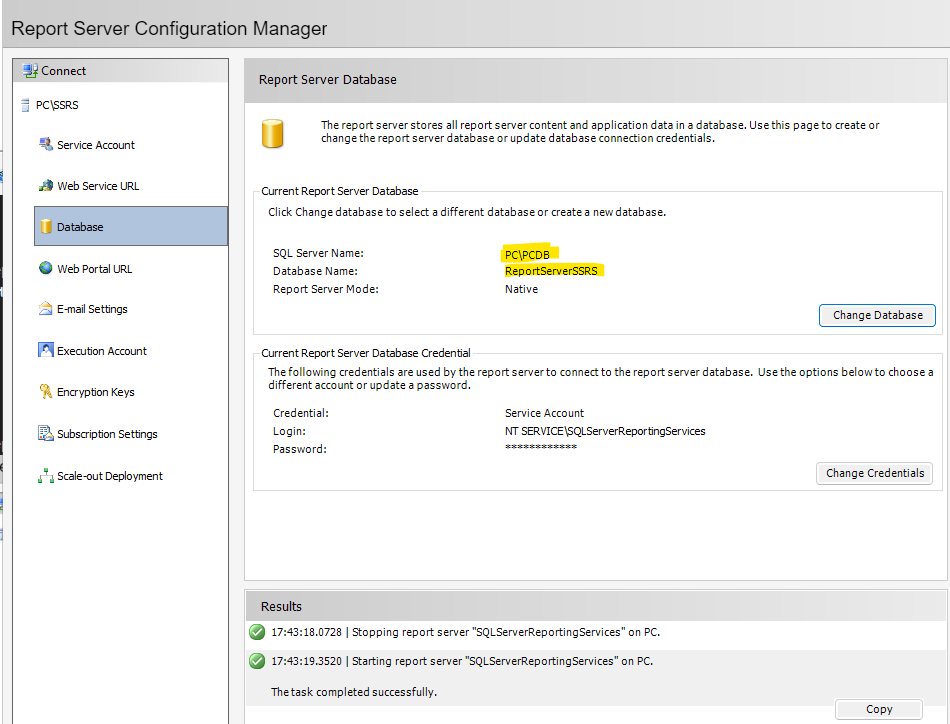This screenshot has height=724, width=950.
Task: Click the ReportServerSSRS database name value
Action: coord(551,271)
